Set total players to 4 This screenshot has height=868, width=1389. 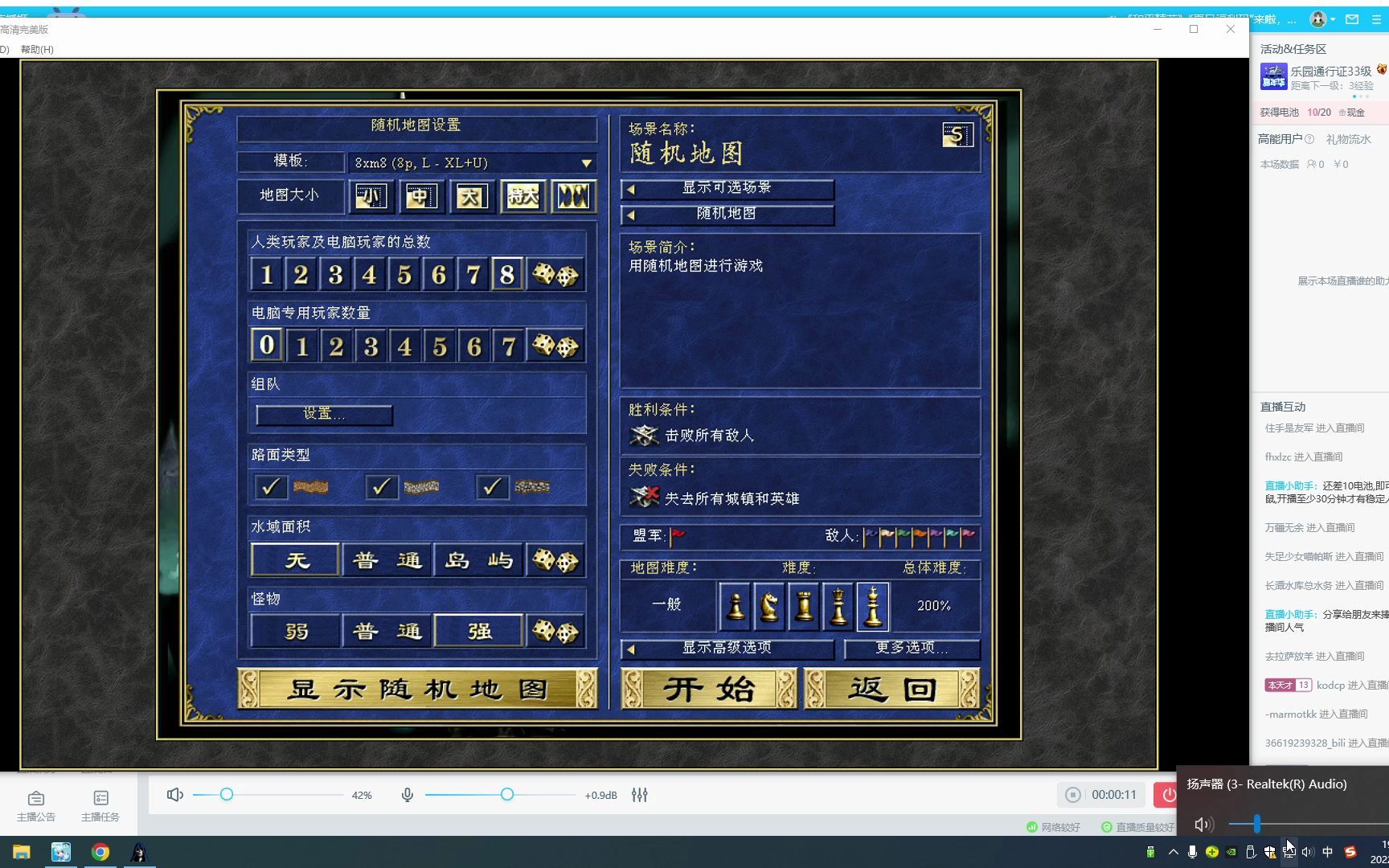[x=370, y=275]
